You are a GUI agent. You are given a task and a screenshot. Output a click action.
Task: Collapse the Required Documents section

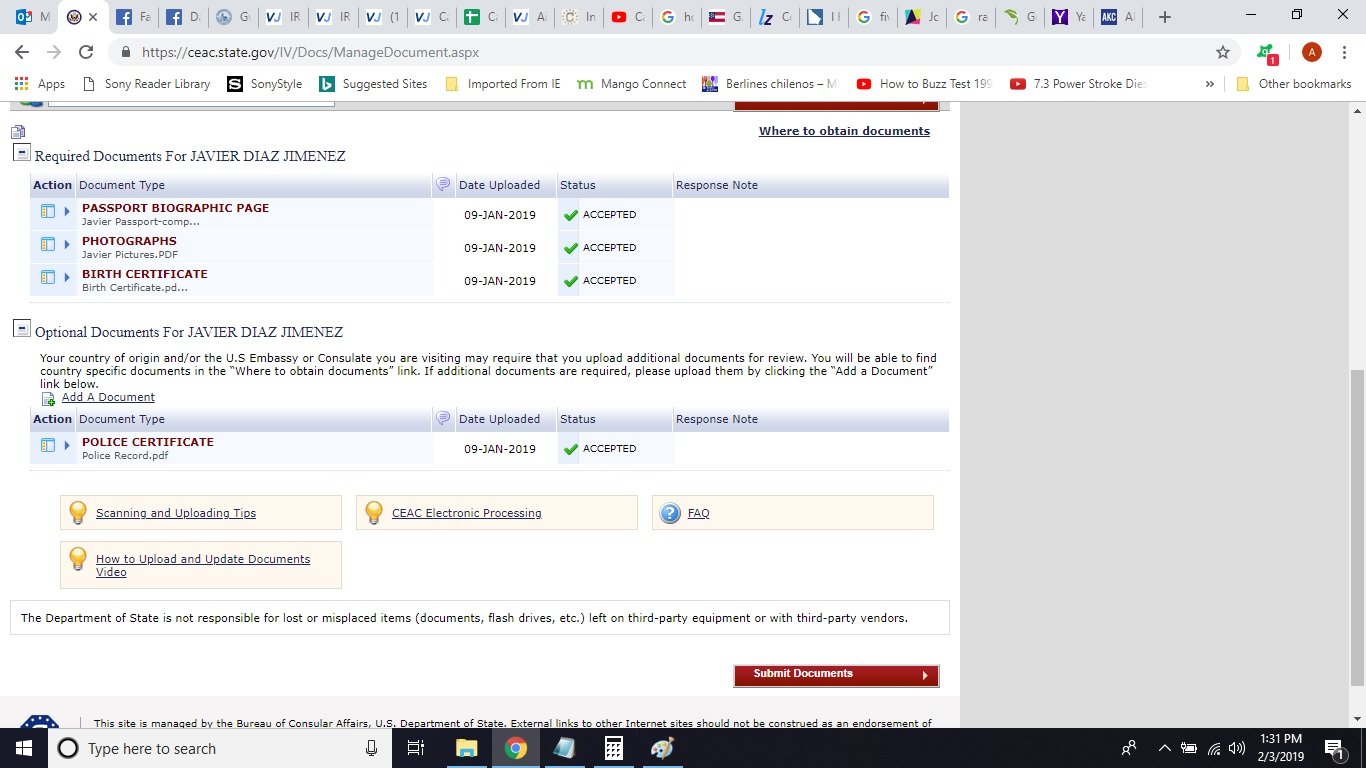point(21,153)
